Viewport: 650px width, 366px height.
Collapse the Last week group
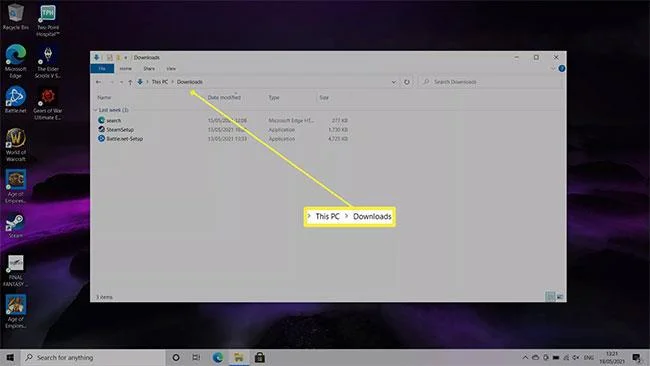95,110
